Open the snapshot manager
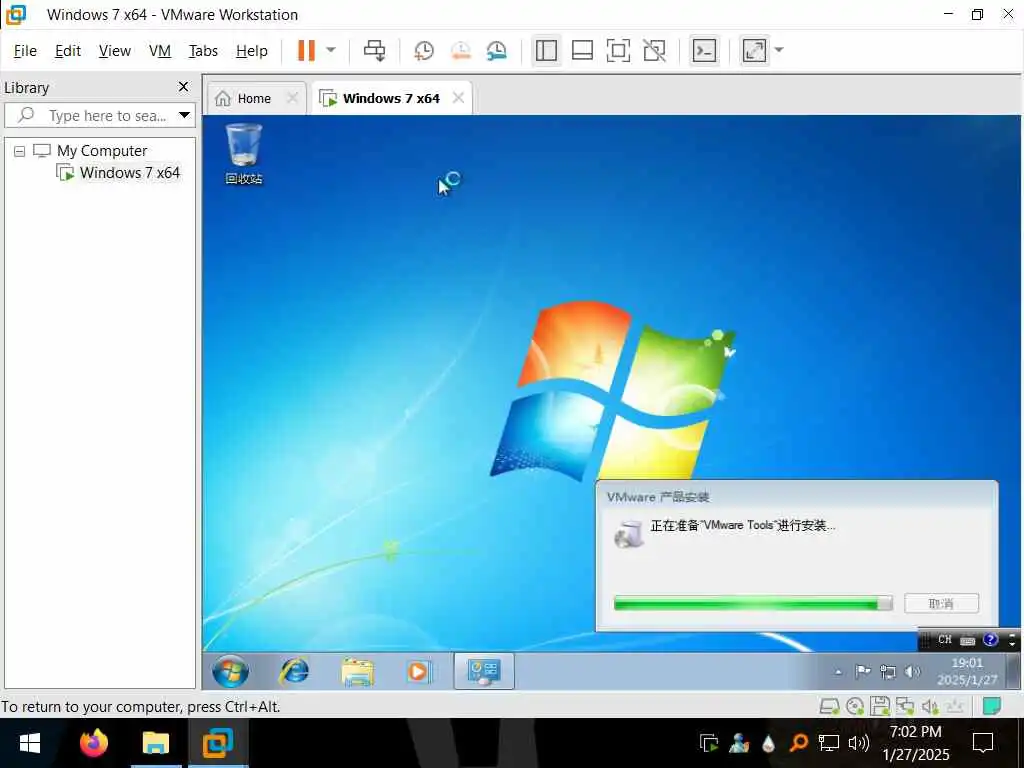 pos(497,50)
